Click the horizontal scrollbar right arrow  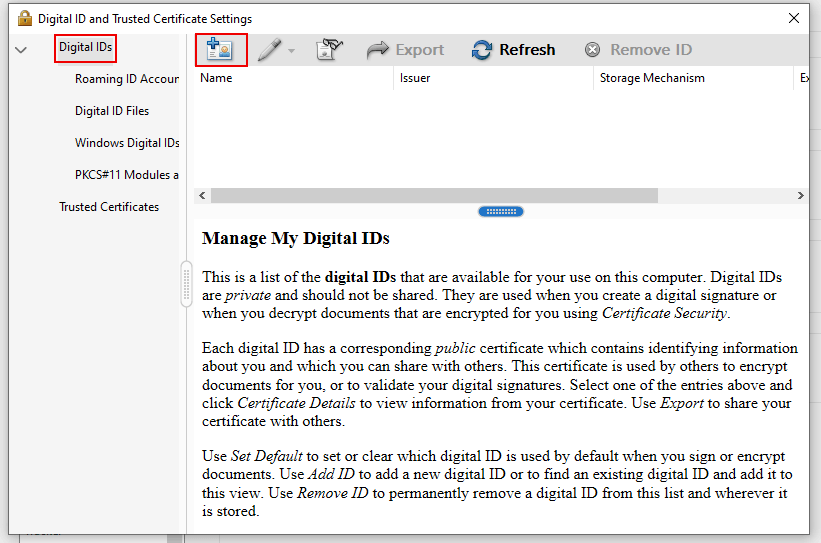(801, 196)
